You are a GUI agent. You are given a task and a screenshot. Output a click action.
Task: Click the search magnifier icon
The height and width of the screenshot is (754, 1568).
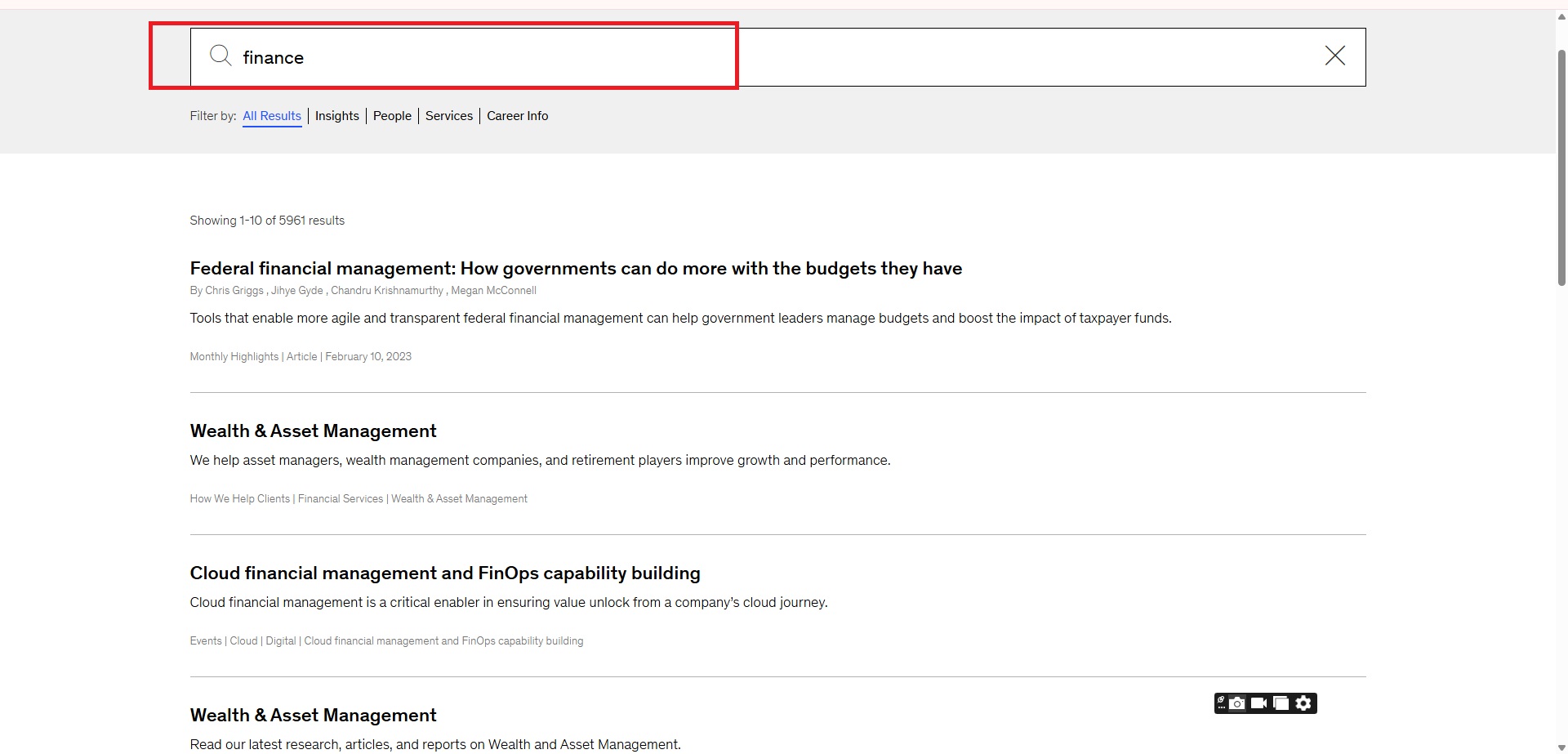(x=220, y=56)
